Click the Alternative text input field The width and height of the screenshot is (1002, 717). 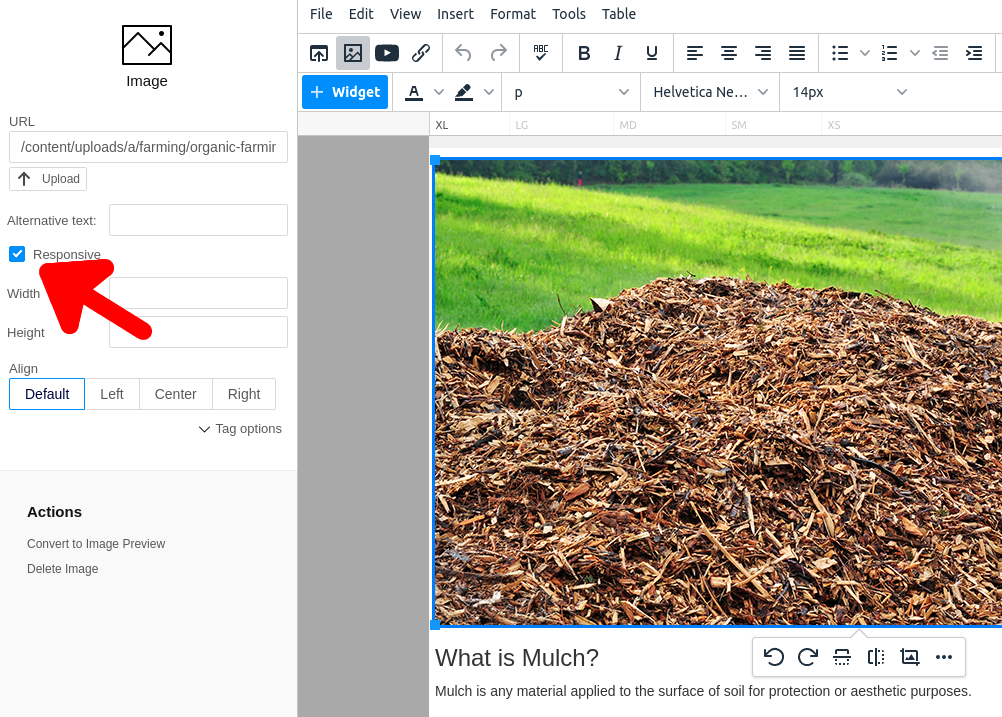[x=198, y=220]
